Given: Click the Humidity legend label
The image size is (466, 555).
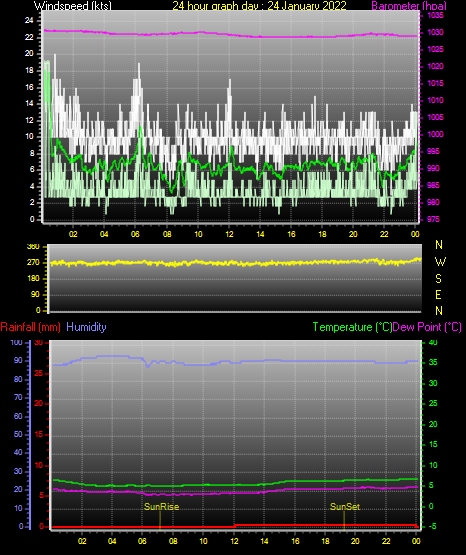Looking at the screenshot, I should coord(86,327).
